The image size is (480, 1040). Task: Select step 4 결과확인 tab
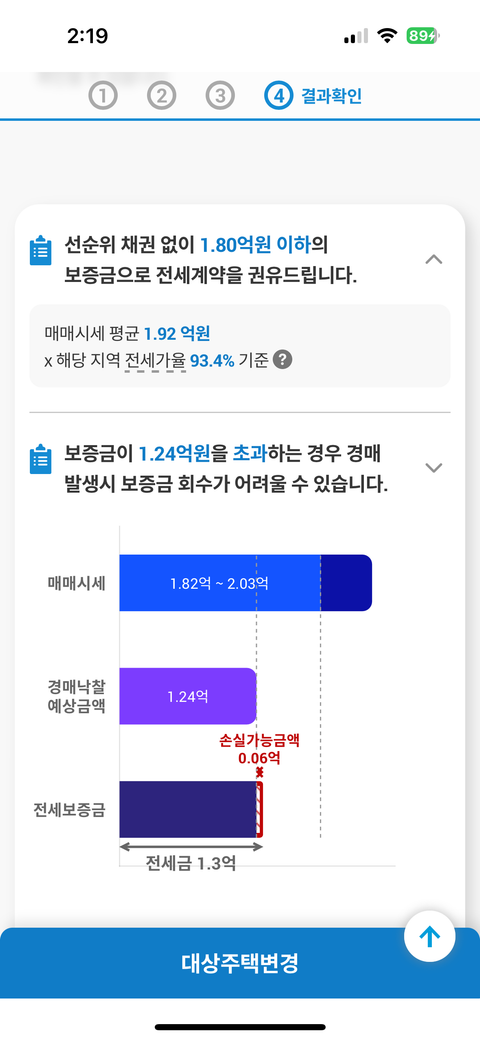click(x=313, y=96)
